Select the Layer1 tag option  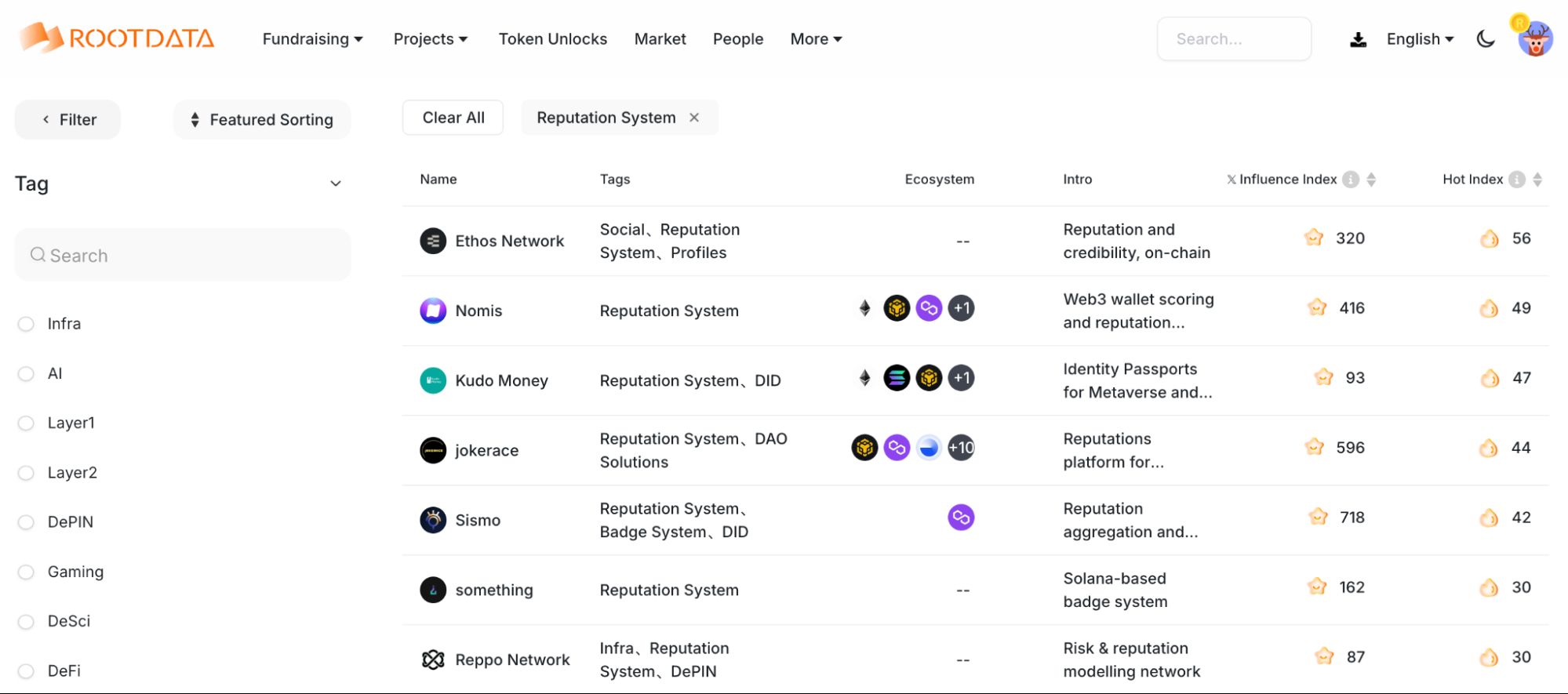(x=26, y=423)
